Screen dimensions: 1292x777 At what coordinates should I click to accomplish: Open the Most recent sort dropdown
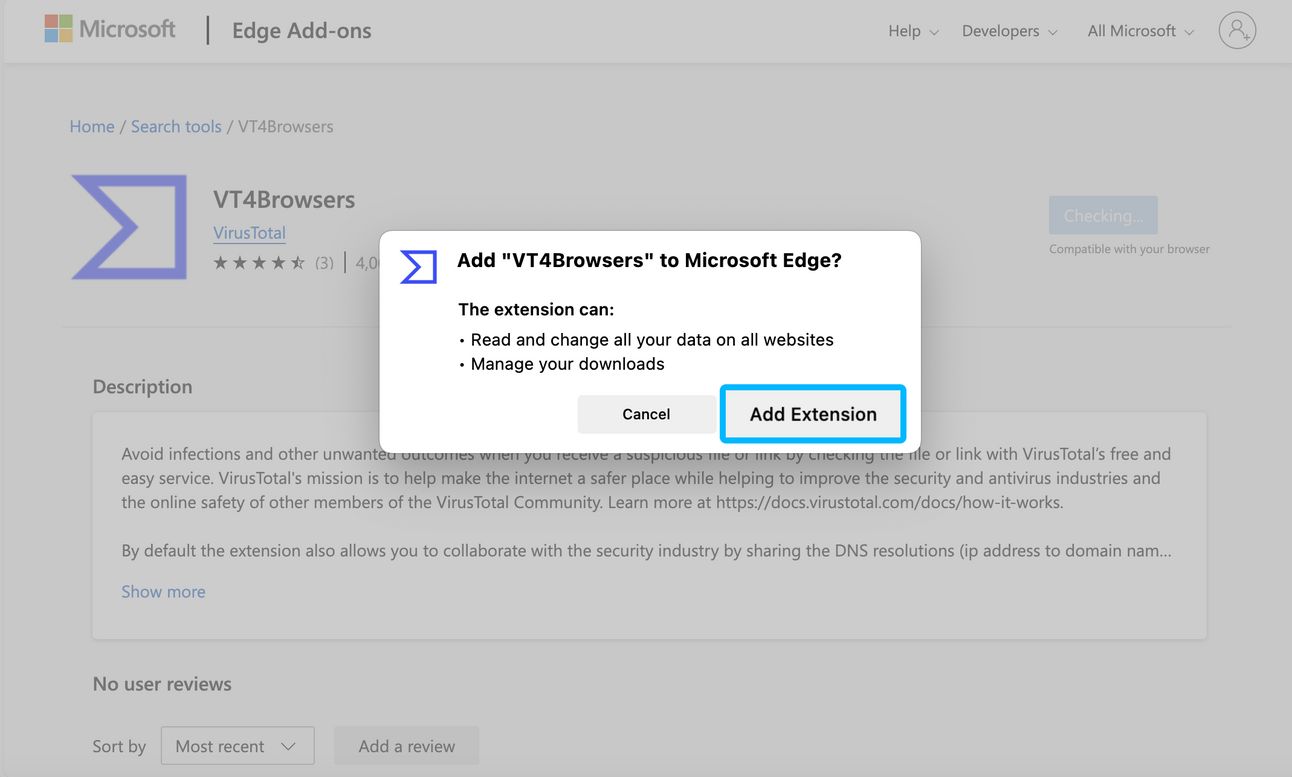(x=238, y=746)
